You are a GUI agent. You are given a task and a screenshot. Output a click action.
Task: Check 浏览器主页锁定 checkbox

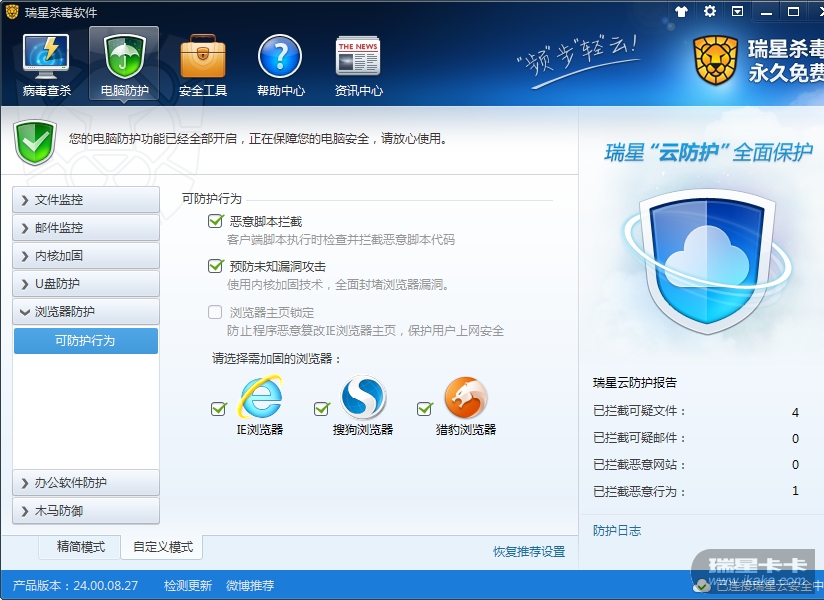215,312
